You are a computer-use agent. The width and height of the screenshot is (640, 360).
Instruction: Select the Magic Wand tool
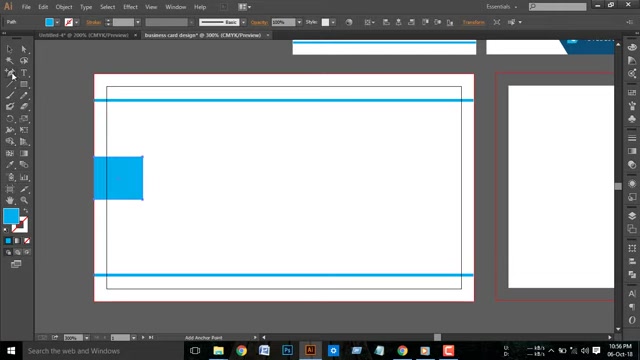9,60
